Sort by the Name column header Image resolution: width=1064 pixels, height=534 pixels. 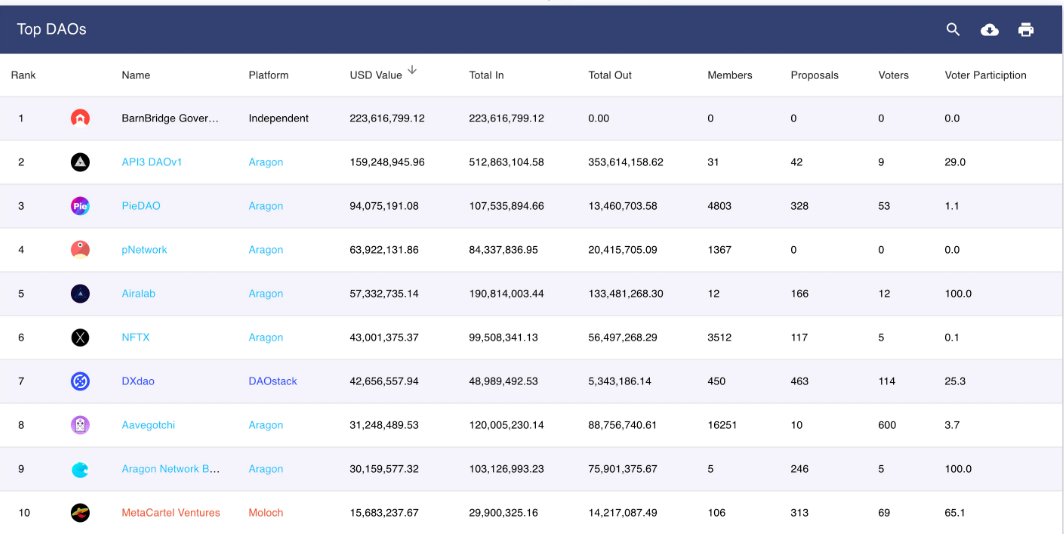point(136,75)
